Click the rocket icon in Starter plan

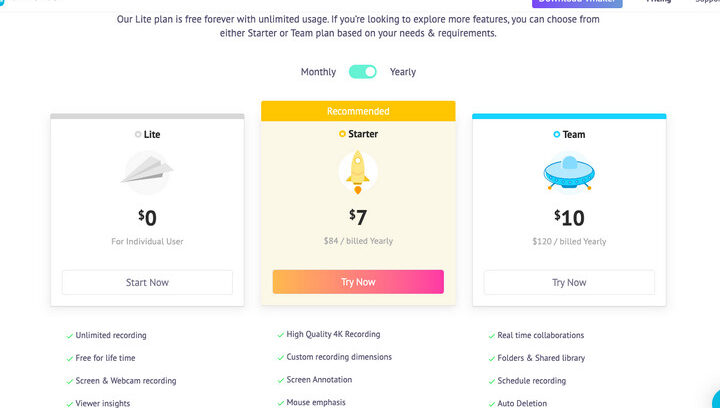pyautogui.click(x=358, y=172)
